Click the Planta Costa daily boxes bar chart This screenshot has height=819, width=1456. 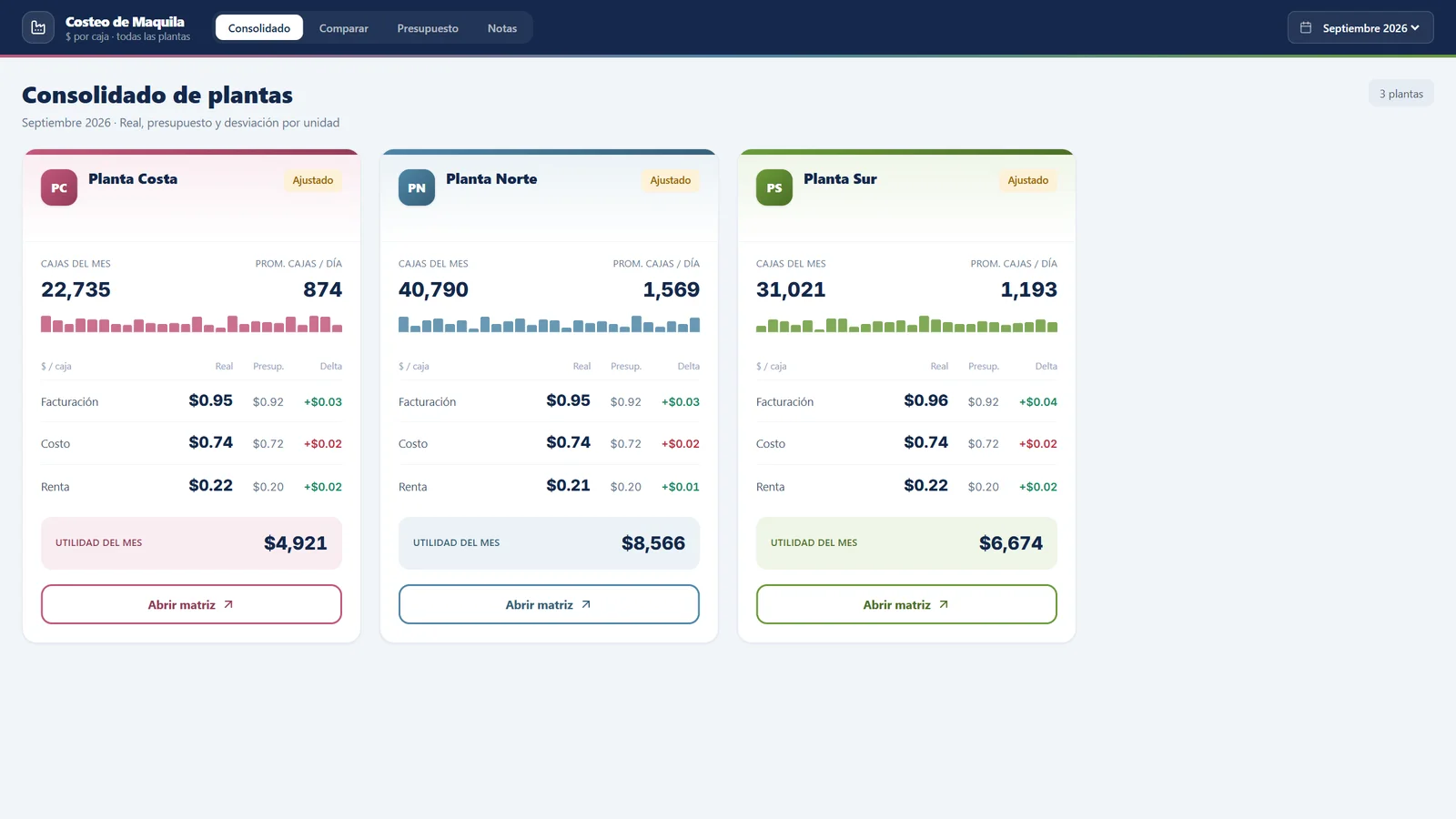(191, 324)
